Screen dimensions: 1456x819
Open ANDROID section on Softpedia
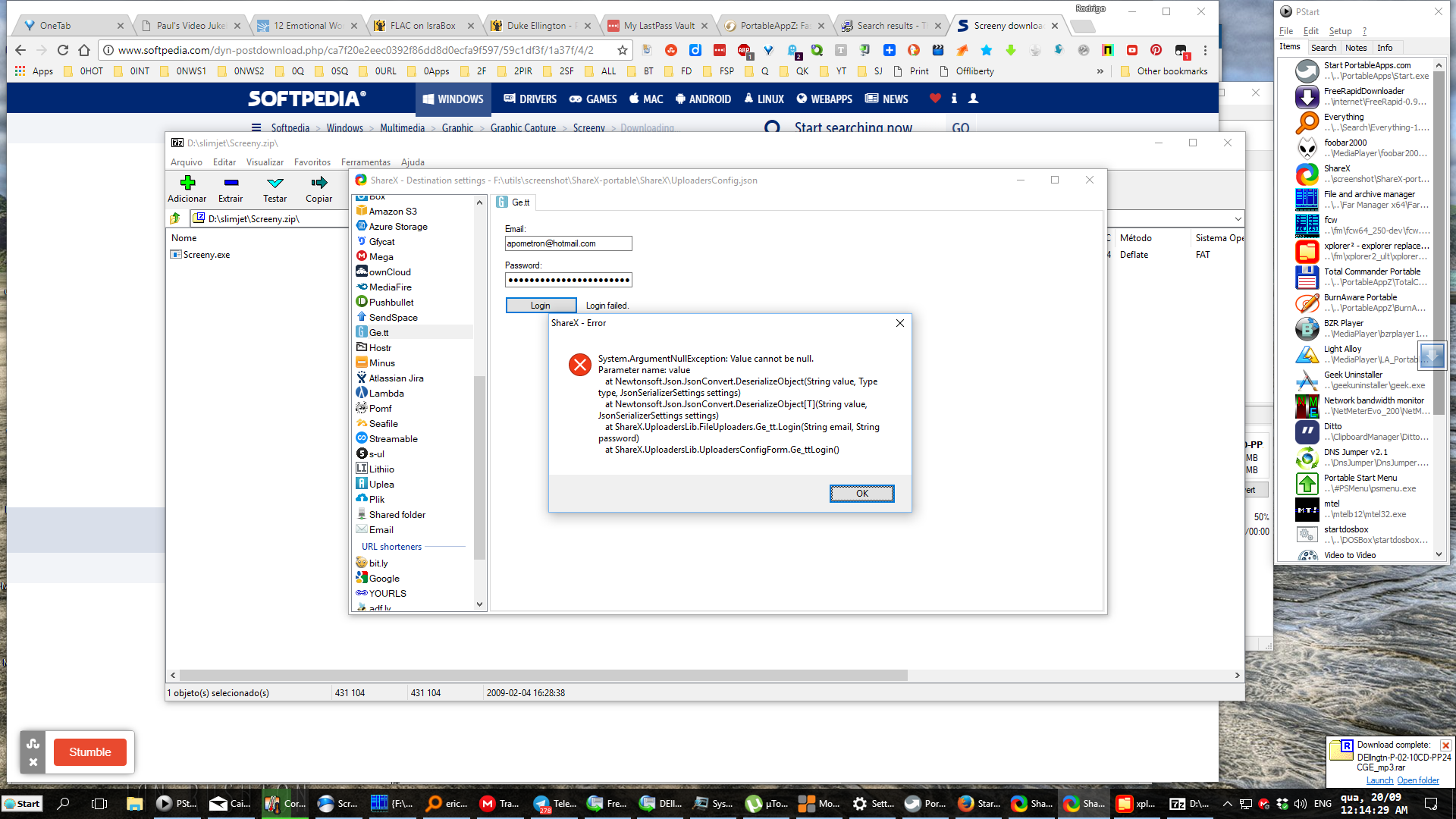(703, 99)
